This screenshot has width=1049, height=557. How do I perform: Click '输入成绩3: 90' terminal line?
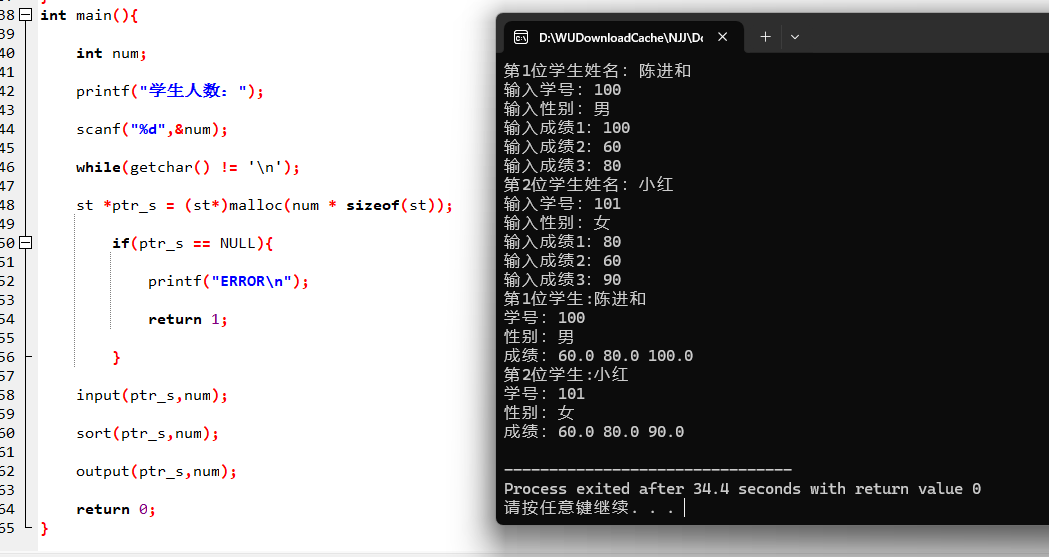pyautogui.click(x=563, y=280)
